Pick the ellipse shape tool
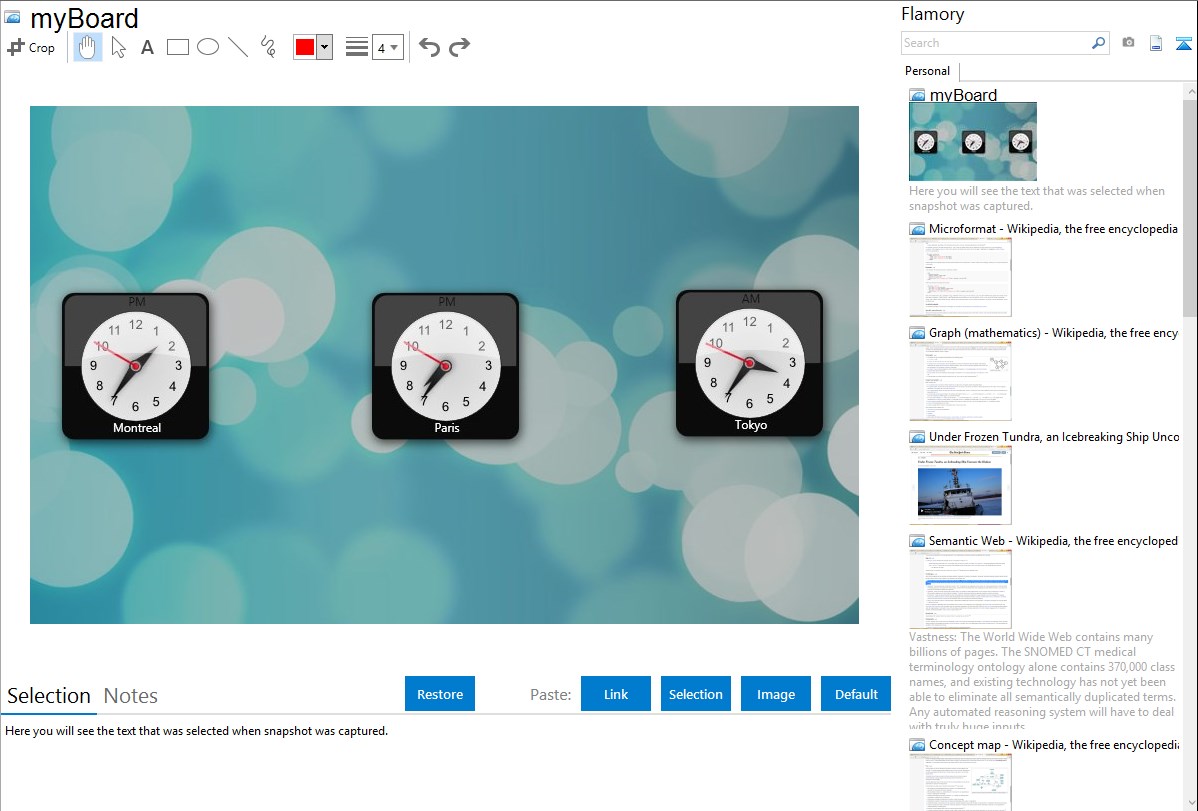 pyautogui.click(x=208, y=47)
